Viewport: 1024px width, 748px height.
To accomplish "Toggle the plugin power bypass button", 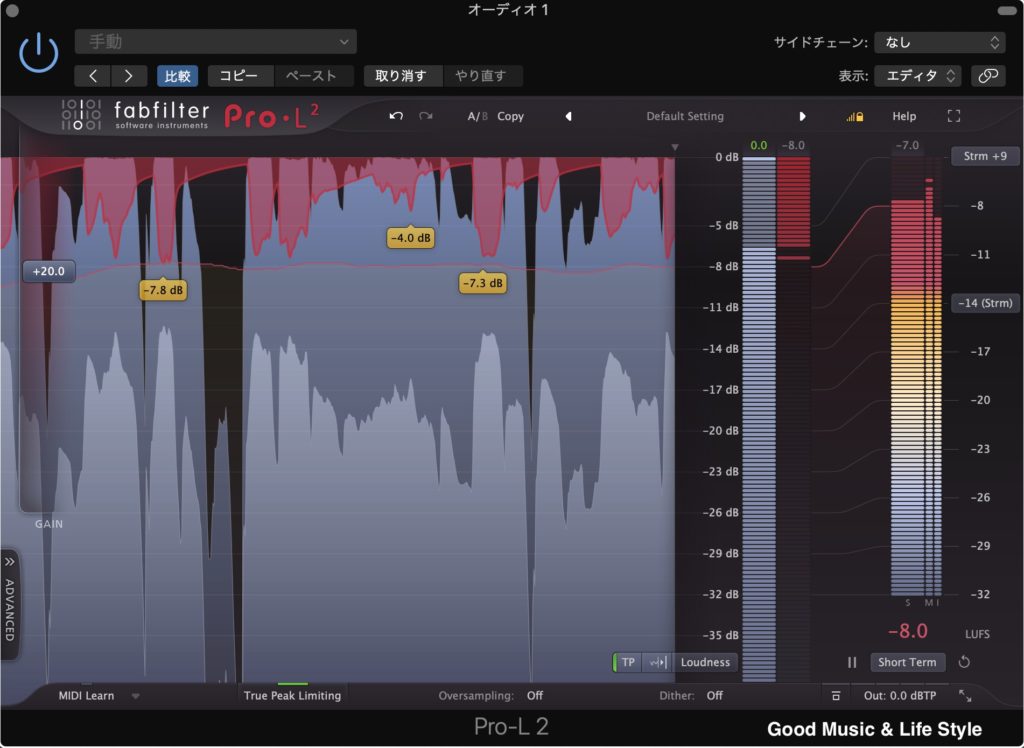I will (39, 52).
